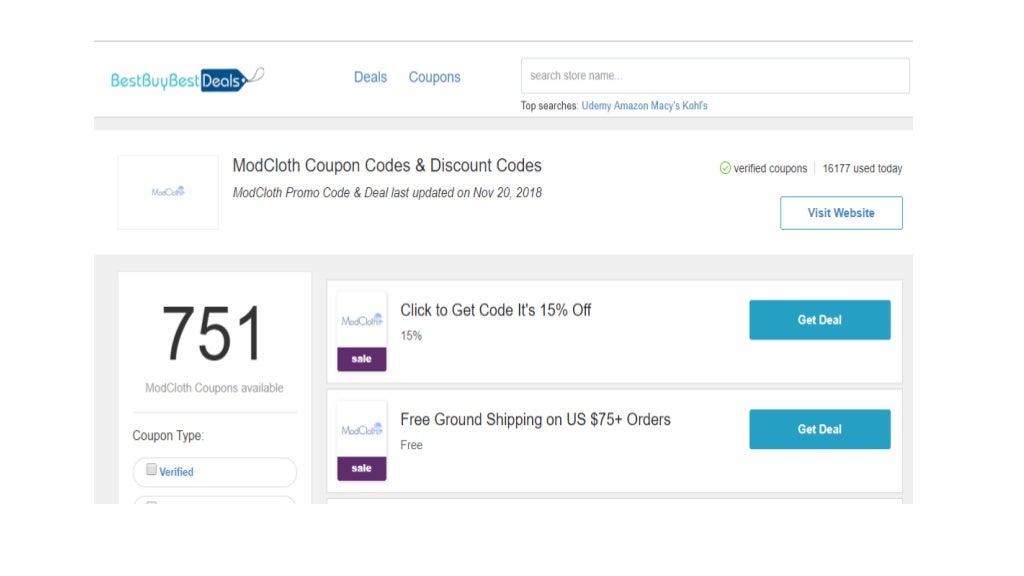Image resolution: width=1024 pixels, height=576 pixels.
Task: Open the Udemy top search link
Action: (596, 106)
